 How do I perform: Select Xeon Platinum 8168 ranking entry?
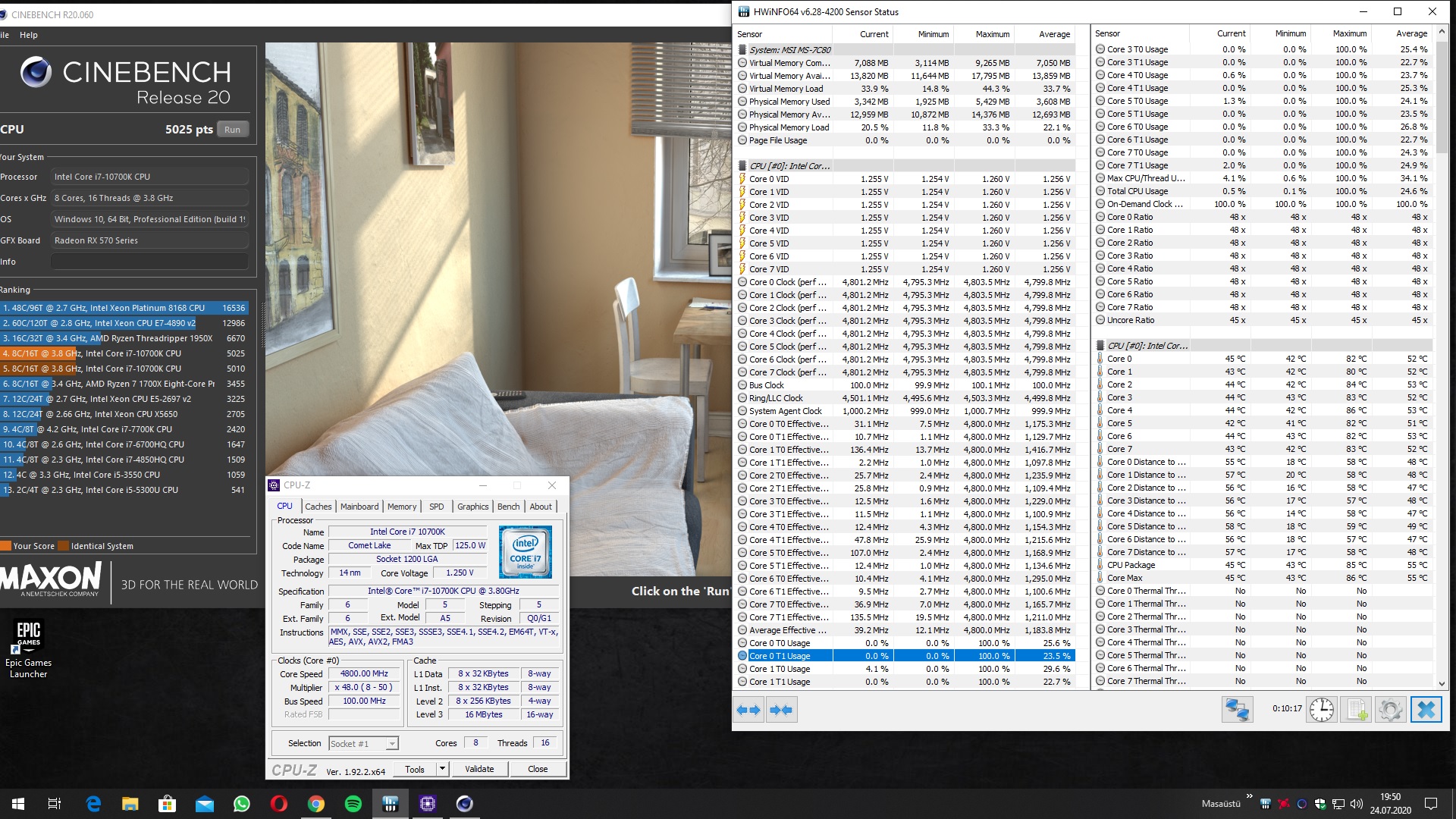click(x=124, y=308)
